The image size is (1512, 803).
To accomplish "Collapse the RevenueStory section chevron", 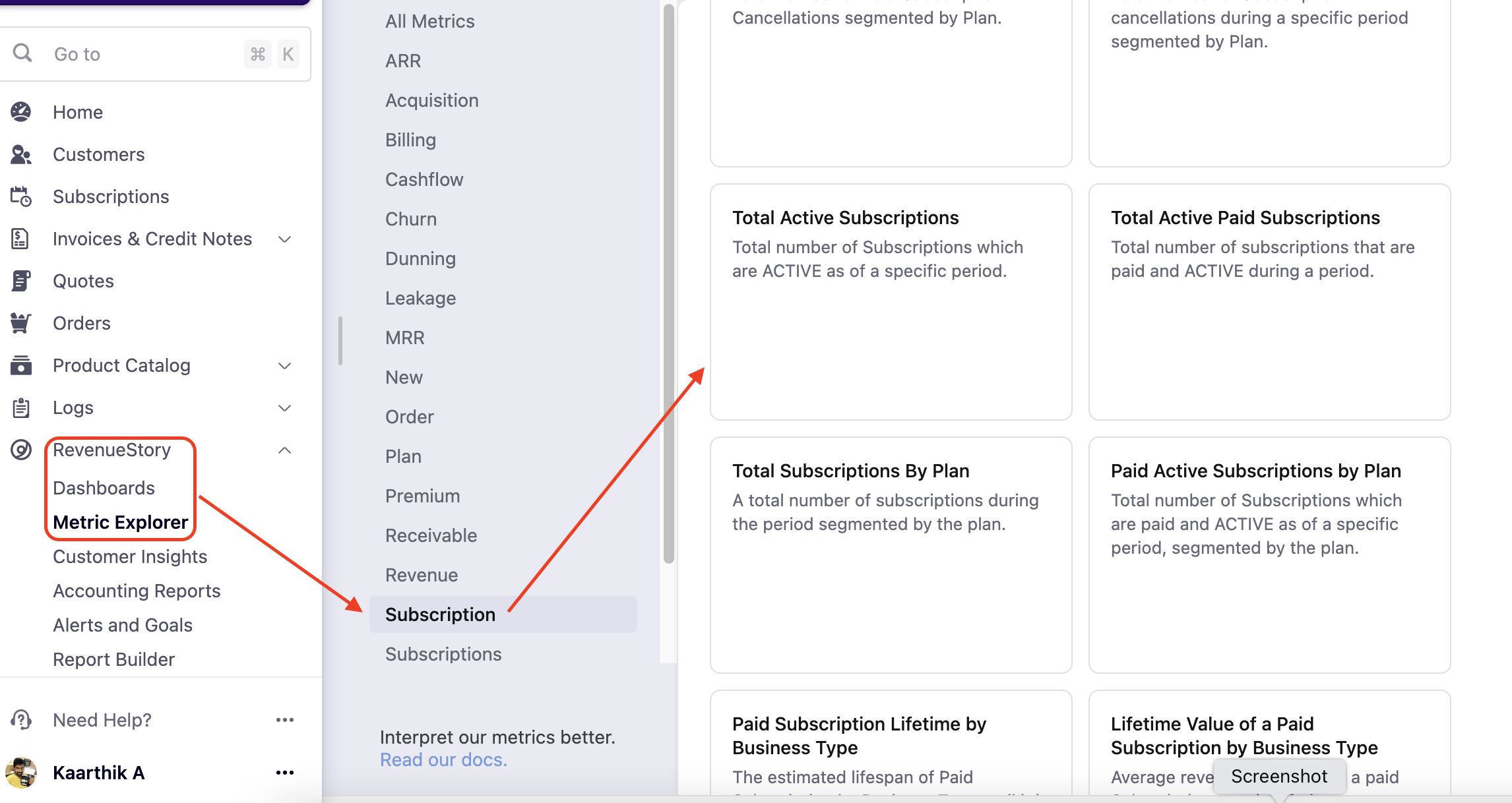I will (x=285, y=450).
